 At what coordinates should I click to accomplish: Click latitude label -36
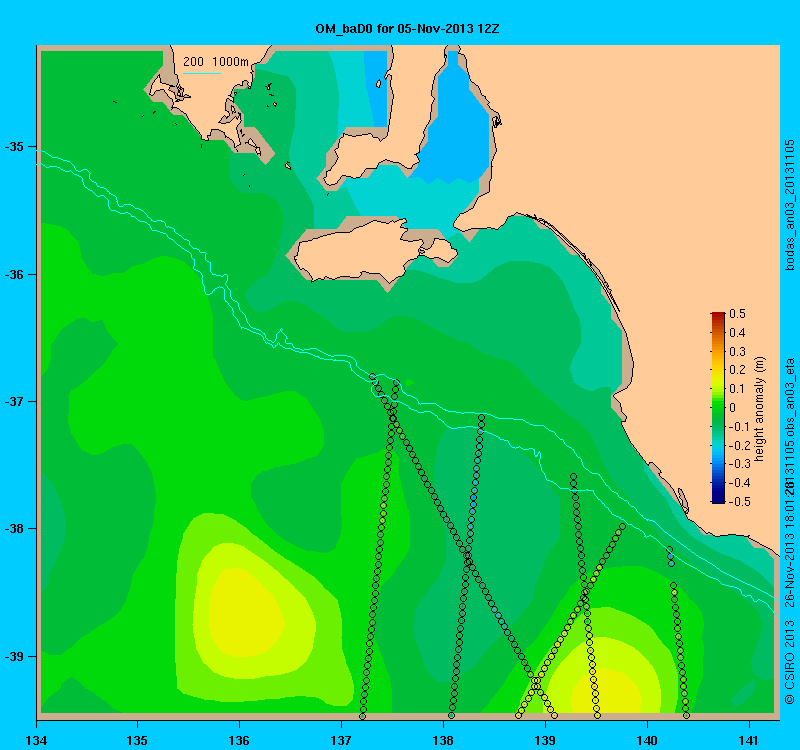coord(14,274)
